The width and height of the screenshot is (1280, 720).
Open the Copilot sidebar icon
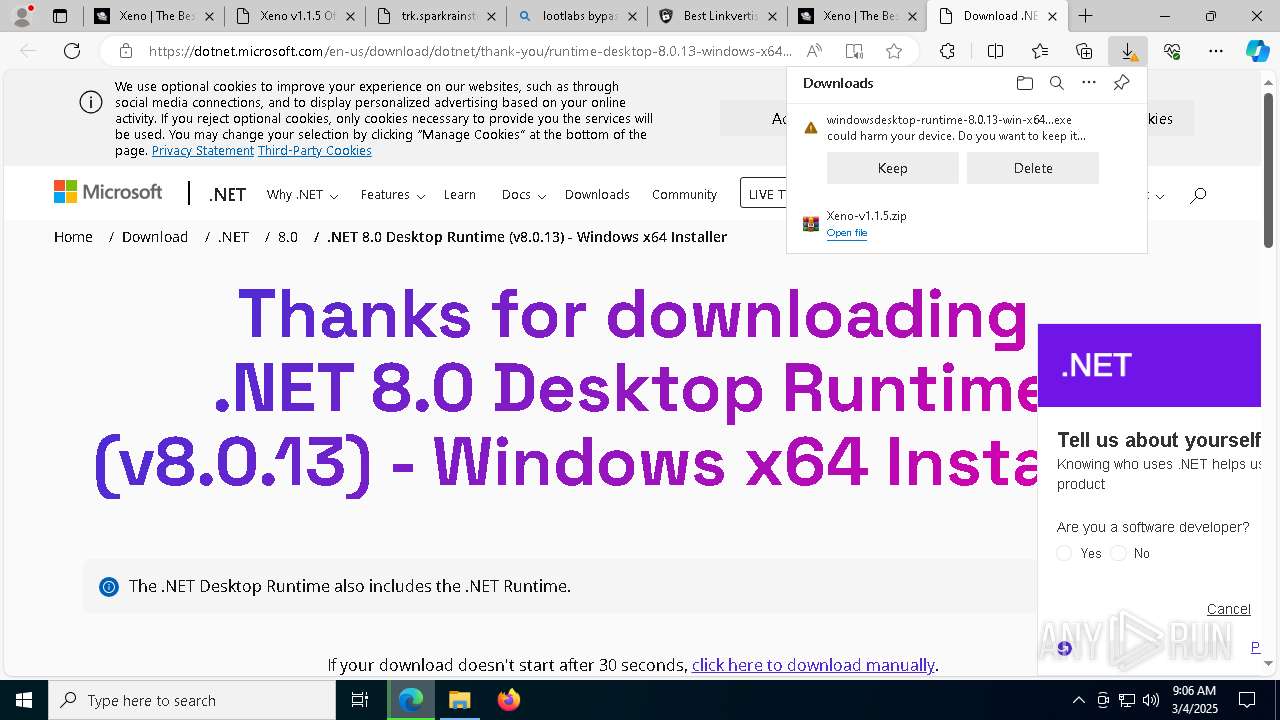pyautogui.click(x=1258, y=51)
